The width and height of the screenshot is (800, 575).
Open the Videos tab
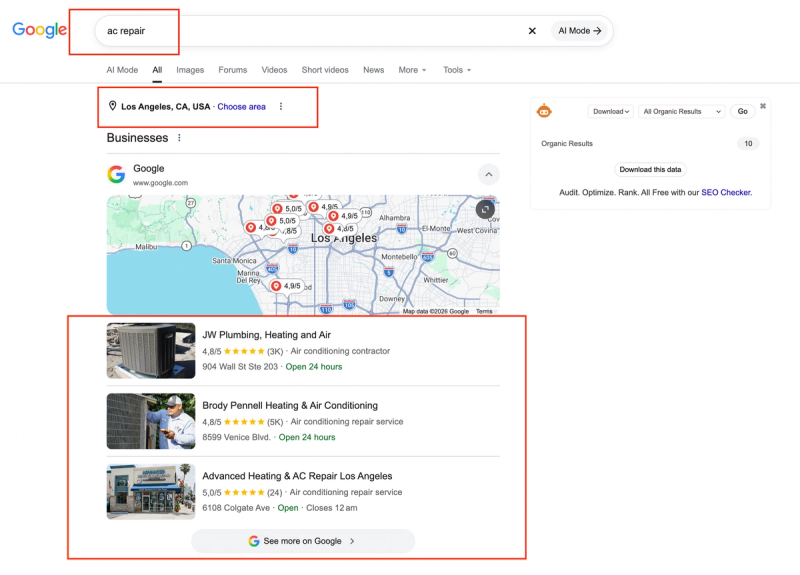pyautogui.click(x=274, y=70)
